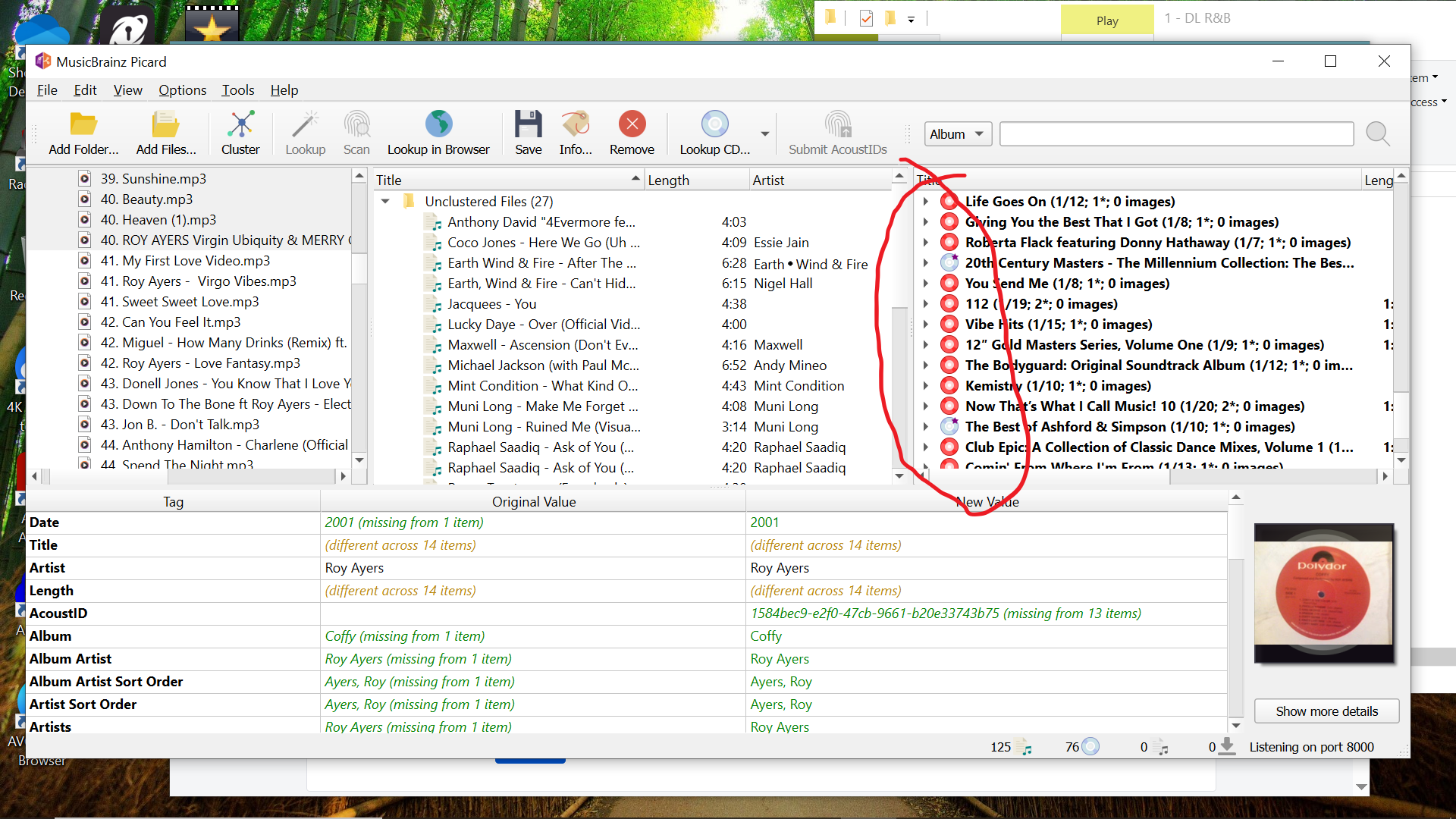Click Show more details button
This screenshot has width=1456, height=819.
(x=1326, y=711)
